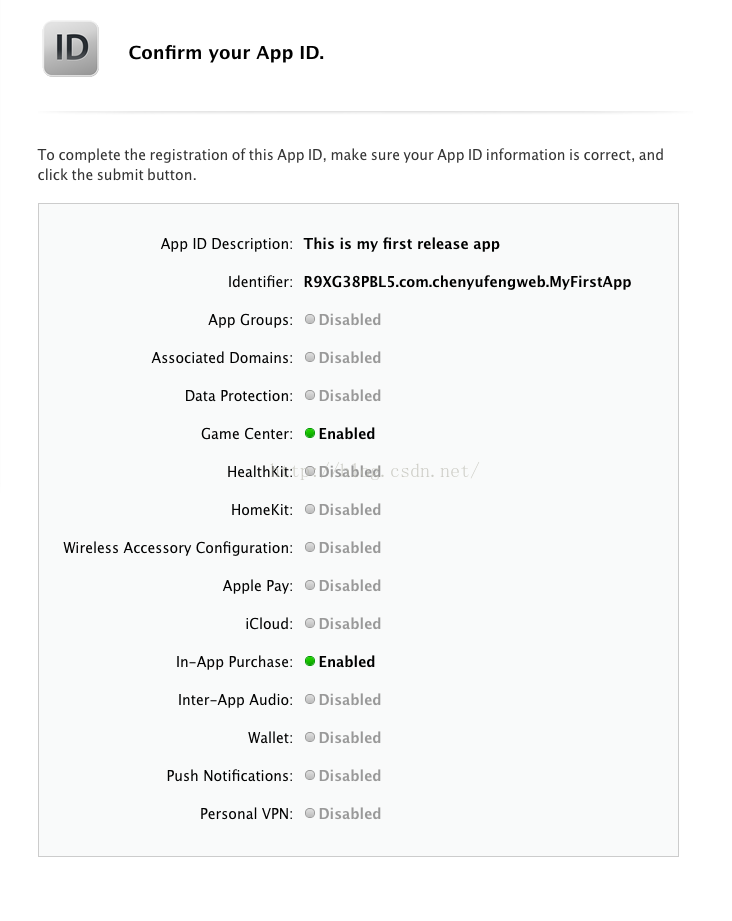
Task: Click the 'Confirm your App ID.' heading
Action: click(226, 53)
